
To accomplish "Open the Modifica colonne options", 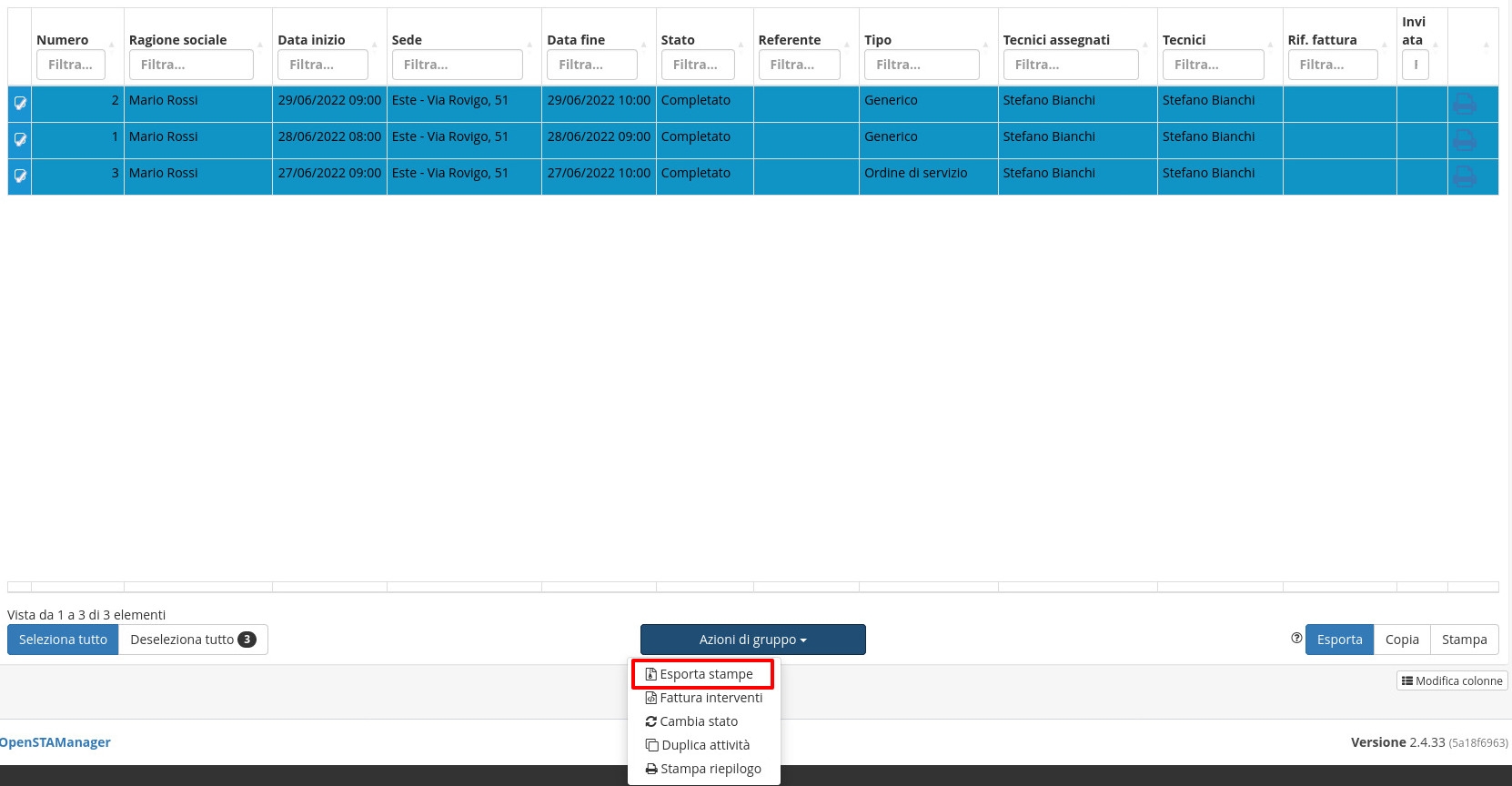I will pyautogui.click(x=1452, y=680).
